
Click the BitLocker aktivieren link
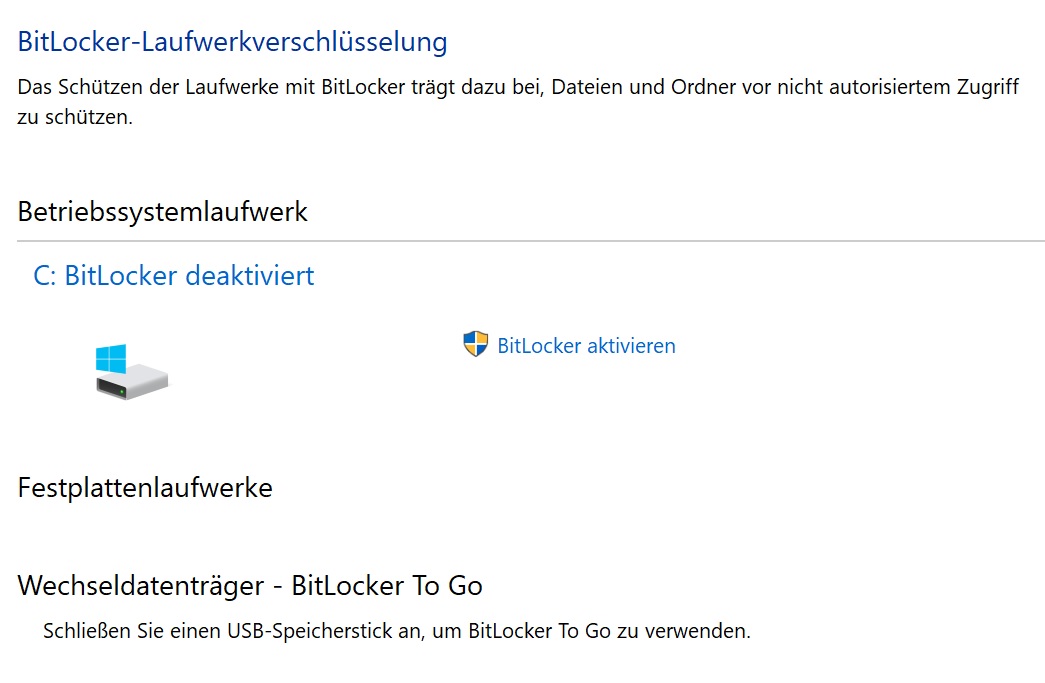[x=586, y=345]
